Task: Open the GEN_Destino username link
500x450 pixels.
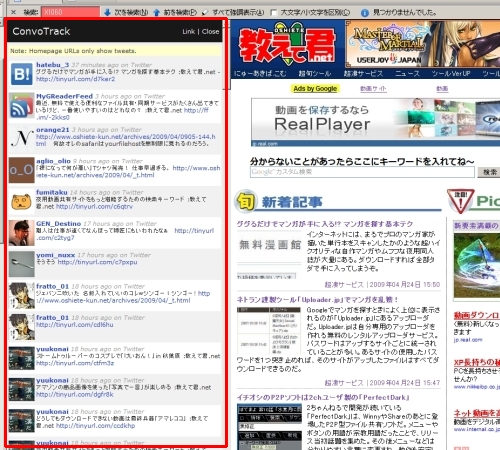Action: (59, 224)
